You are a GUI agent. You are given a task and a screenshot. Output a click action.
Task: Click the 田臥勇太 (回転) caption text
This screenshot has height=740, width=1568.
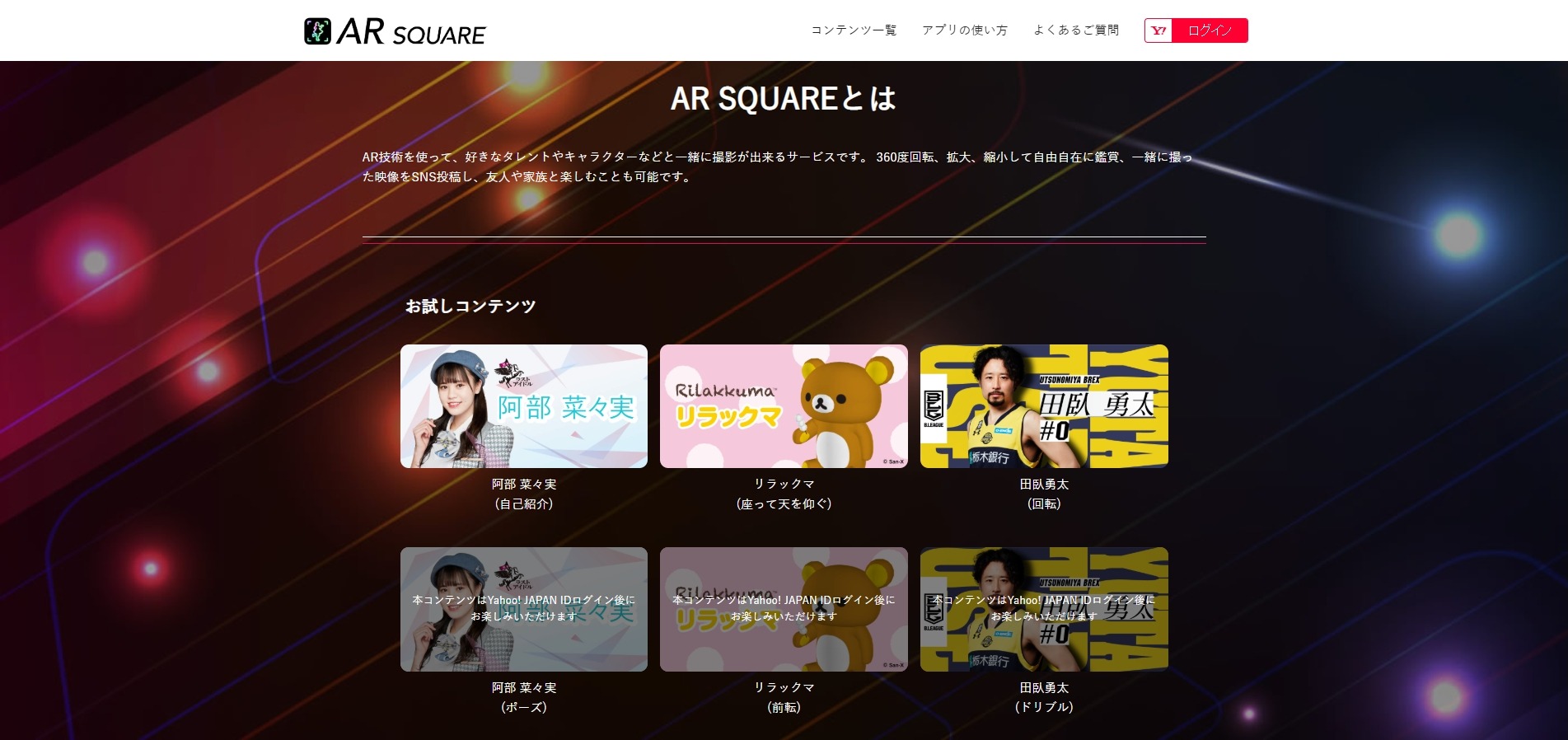click(x=1044, y=494)
